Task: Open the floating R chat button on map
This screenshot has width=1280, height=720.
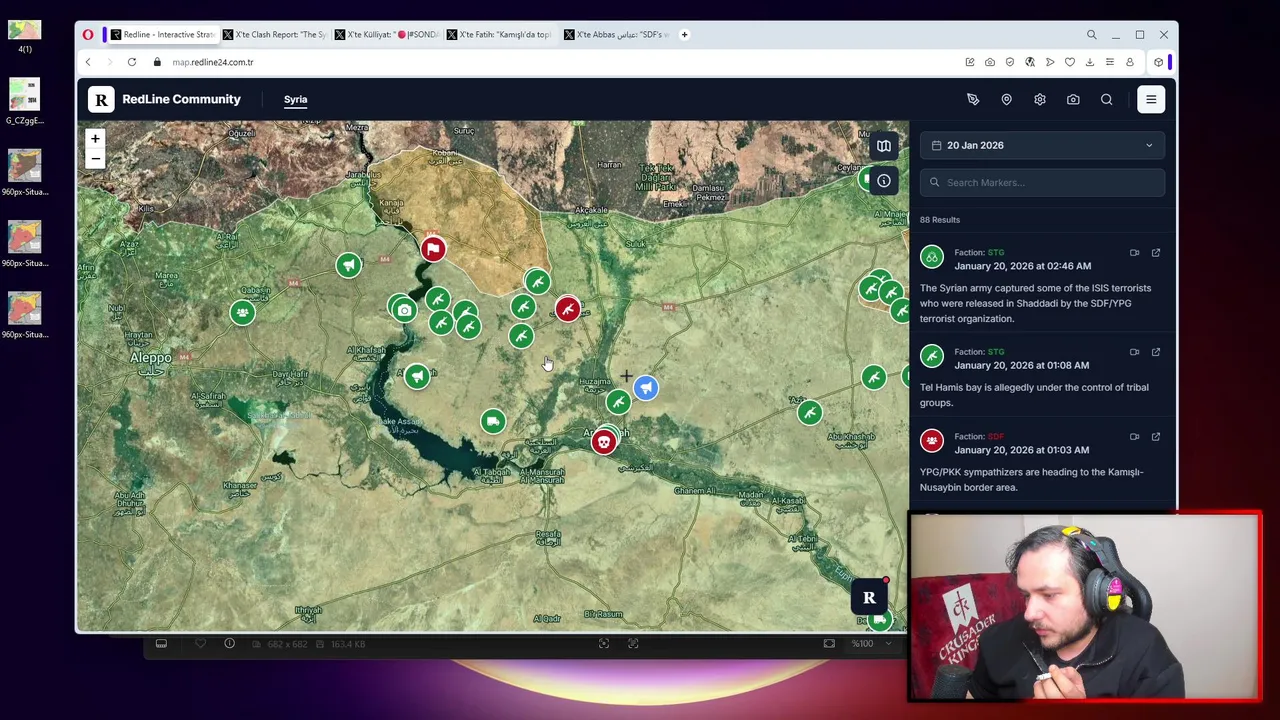Action: pos(869,598)
